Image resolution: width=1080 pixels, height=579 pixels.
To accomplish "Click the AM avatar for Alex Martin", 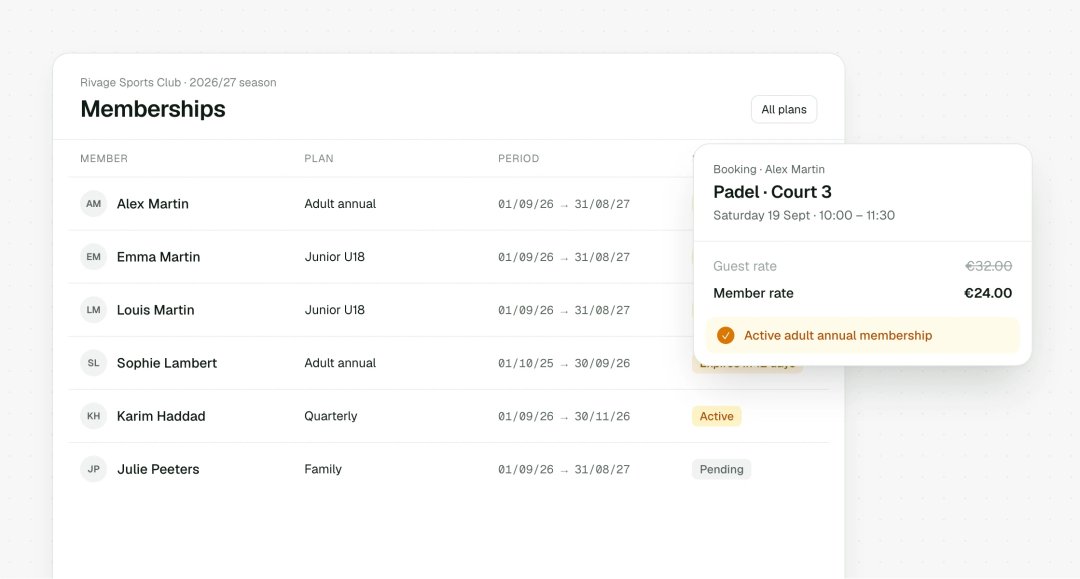I will 94,204.
